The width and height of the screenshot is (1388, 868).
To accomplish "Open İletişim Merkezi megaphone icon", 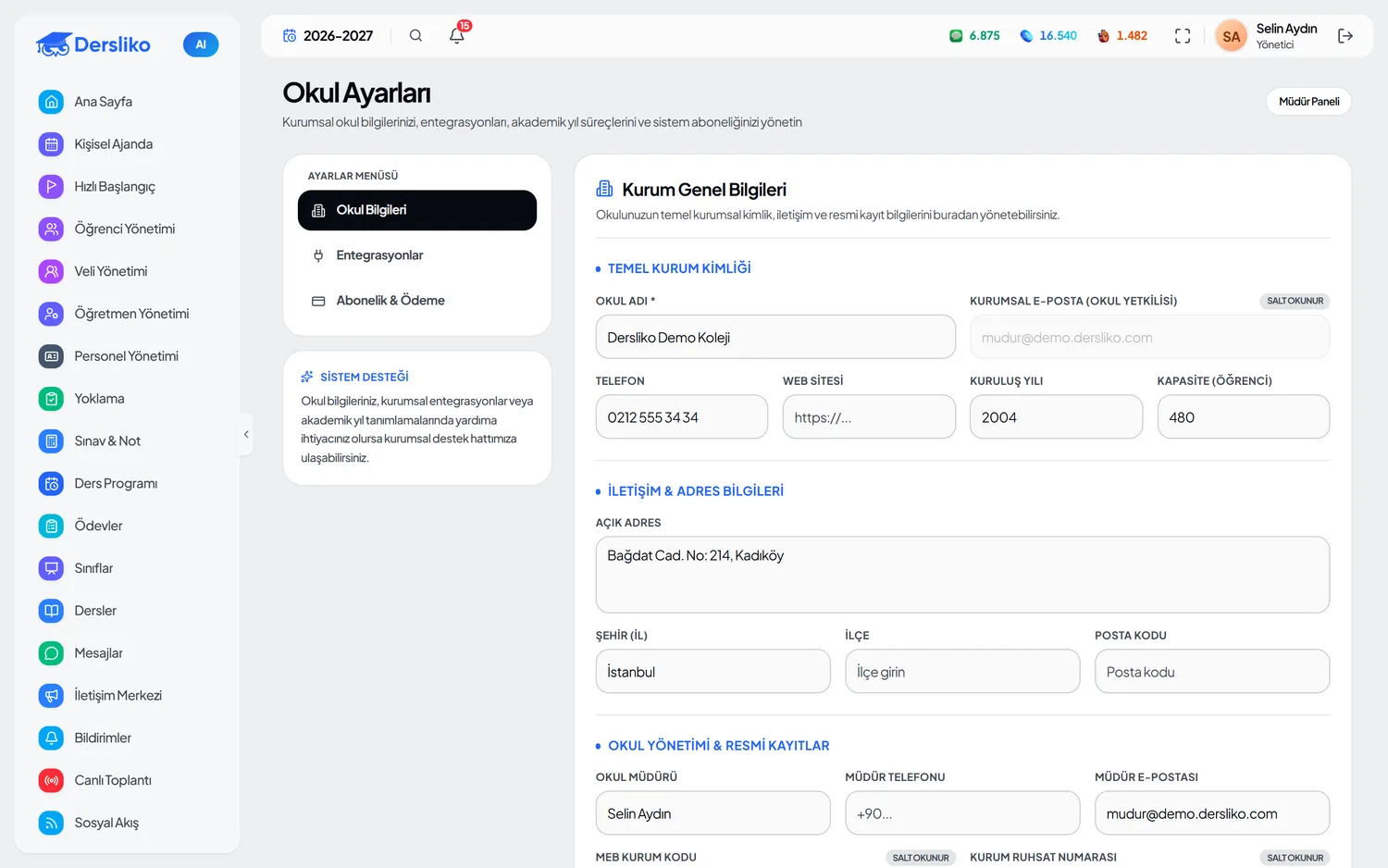I will tap(52, 696).
